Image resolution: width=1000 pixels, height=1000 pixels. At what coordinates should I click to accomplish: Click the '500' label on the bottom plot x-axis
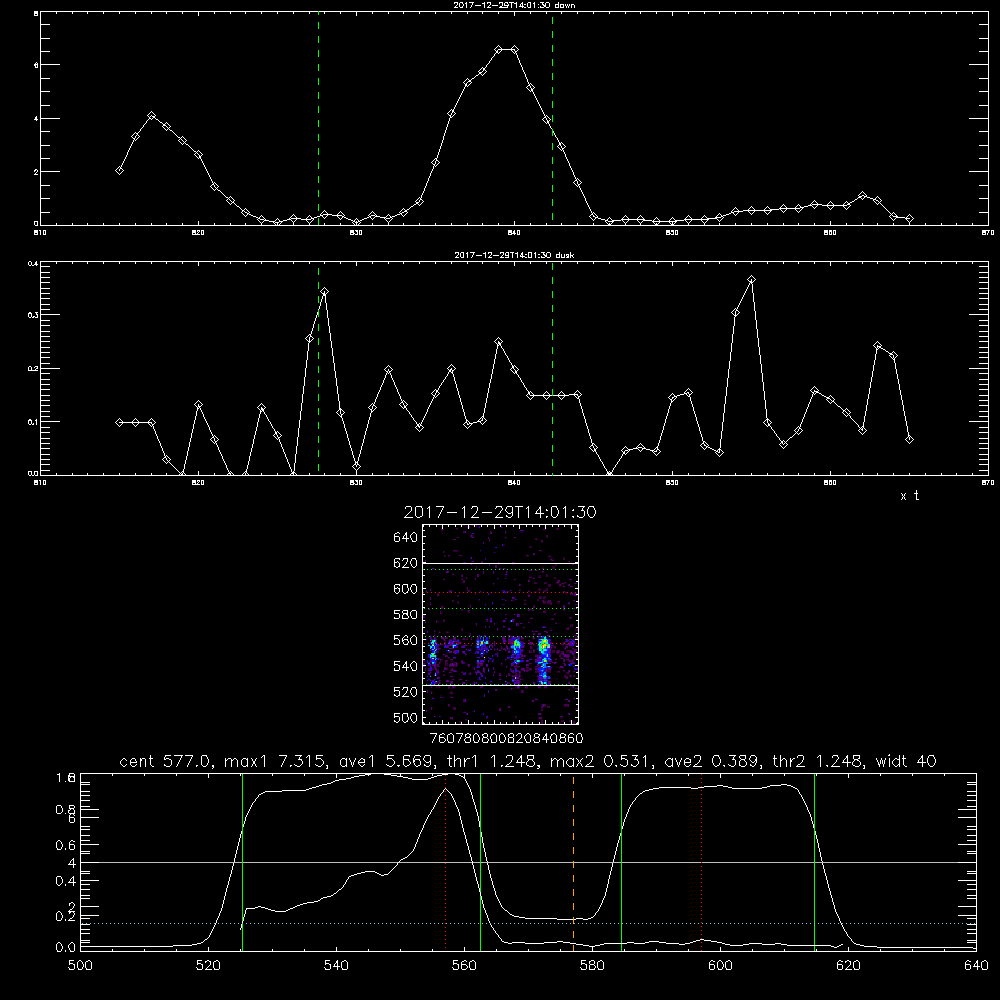click(x=80, y=965)
